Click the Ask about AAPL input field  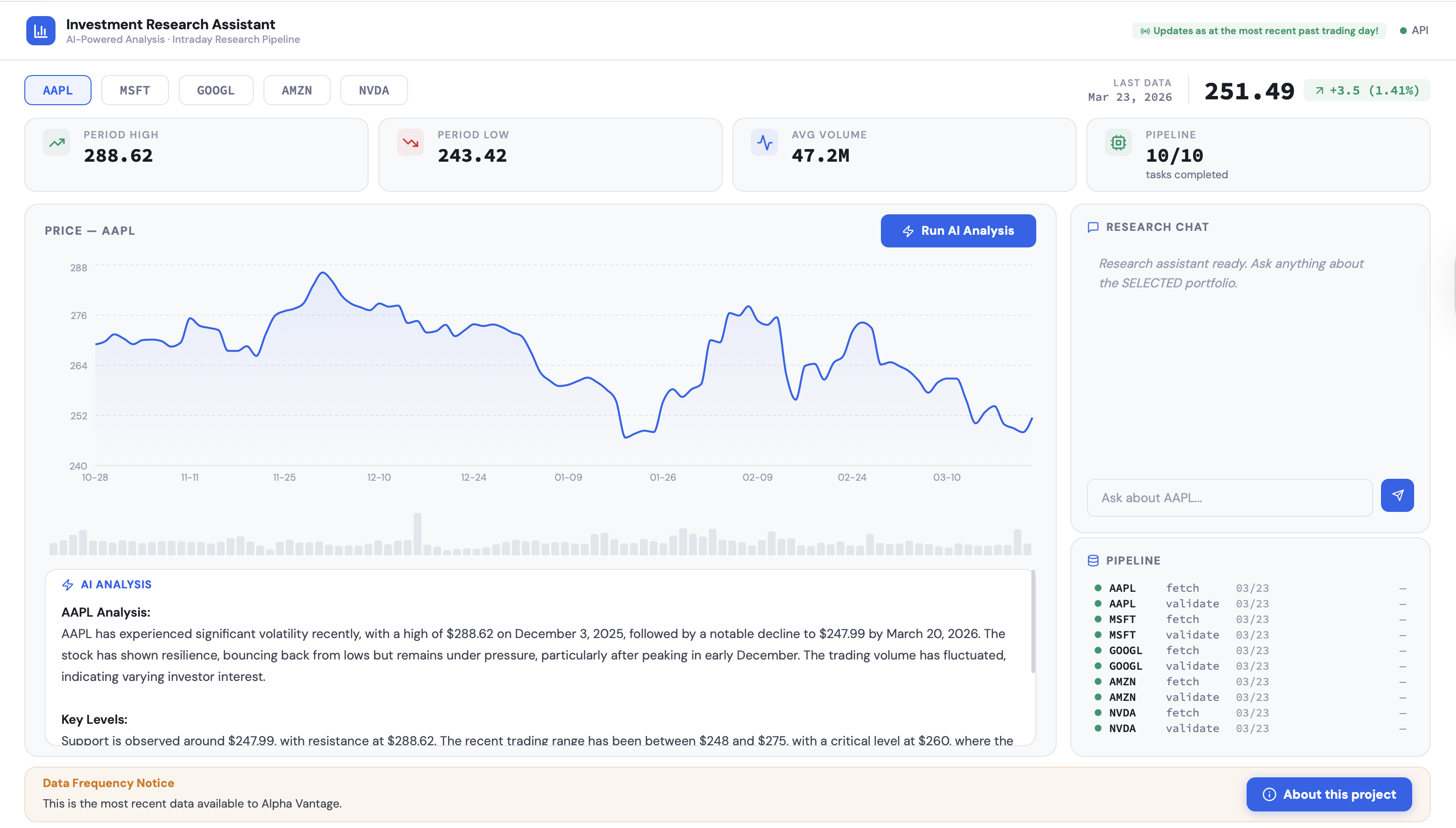point(1229,498)
